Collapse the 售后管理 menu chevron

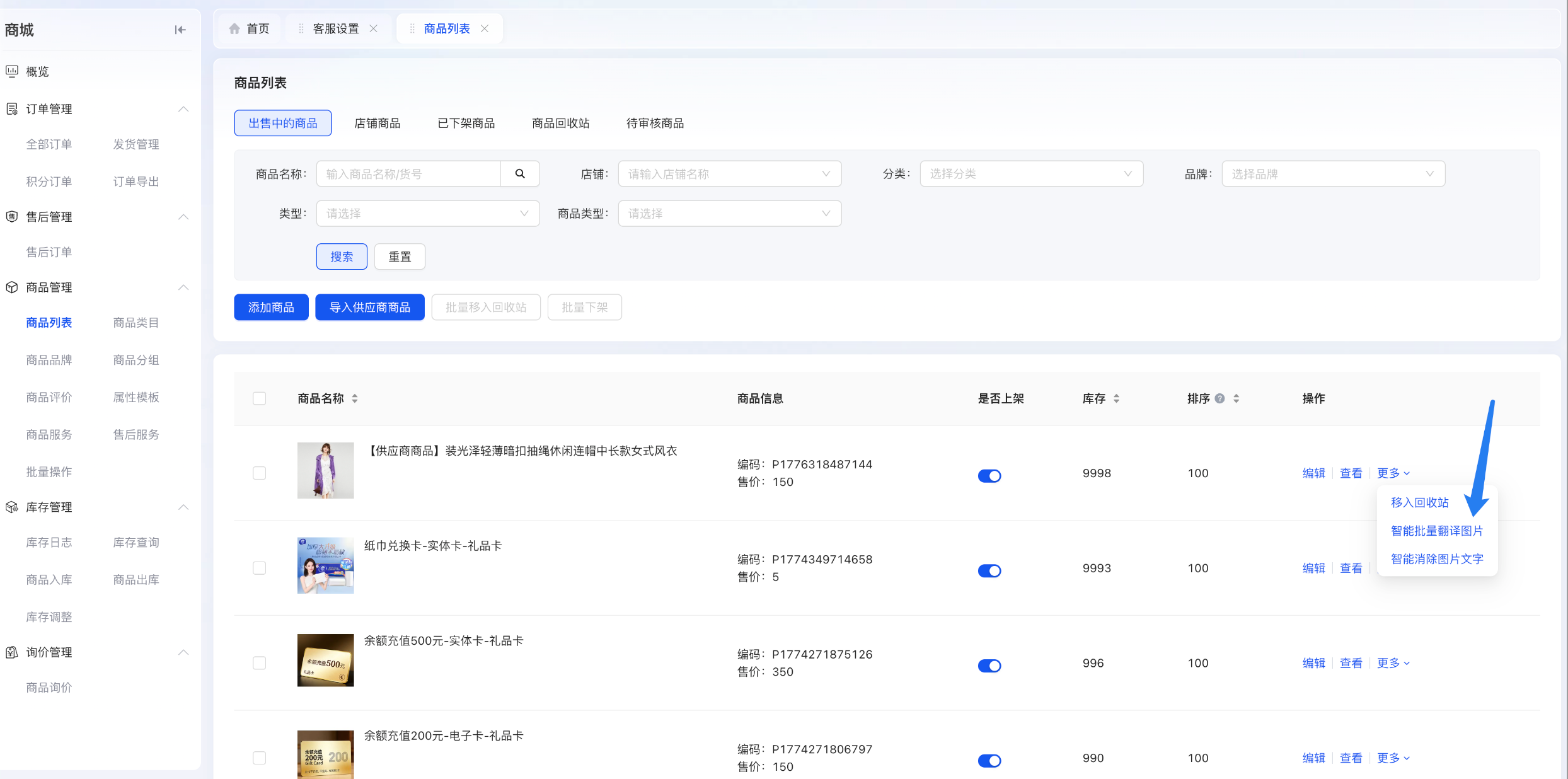pos(183,217)
